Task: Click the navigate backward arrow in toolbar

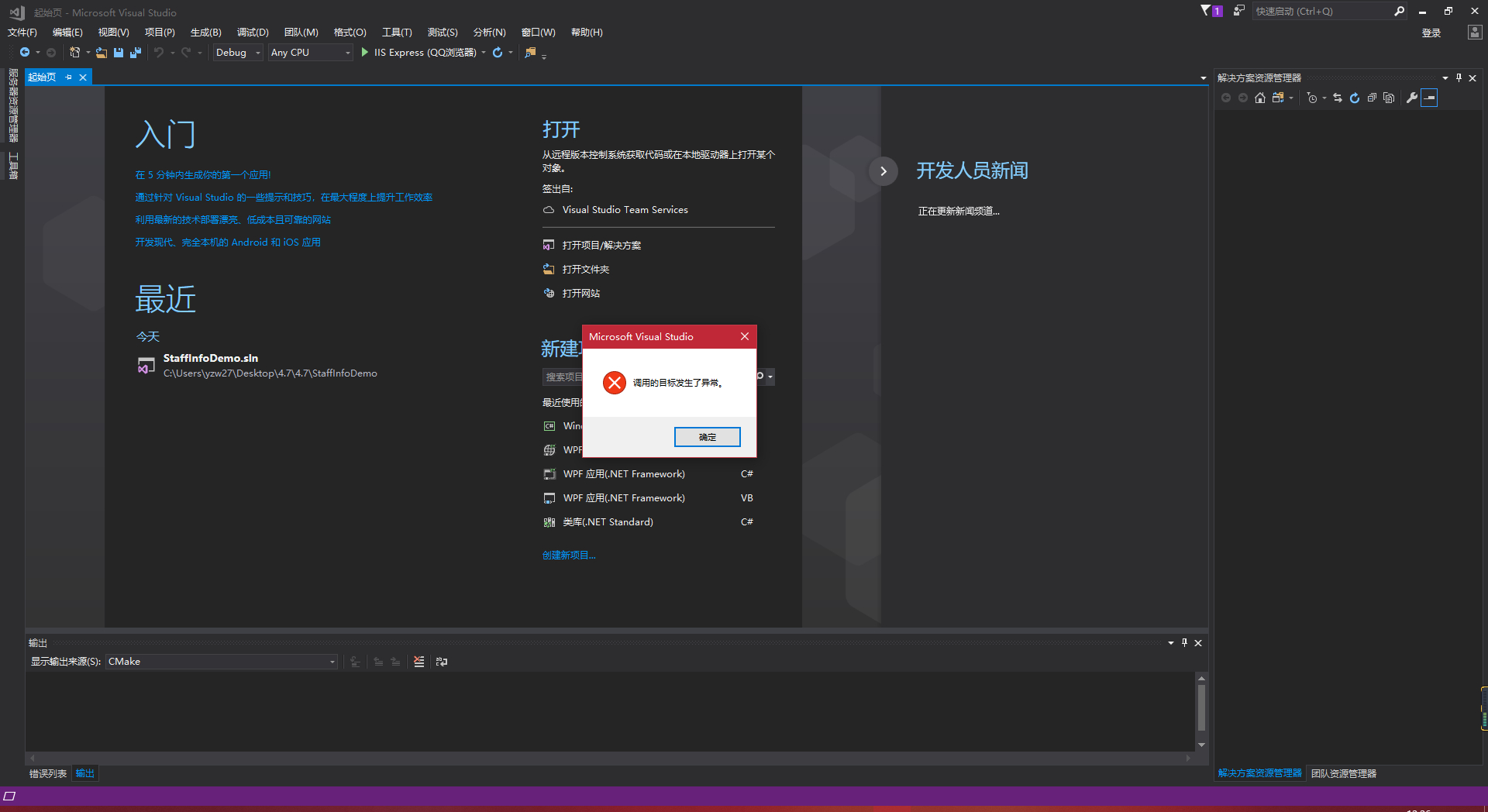Action: (25, 53)
